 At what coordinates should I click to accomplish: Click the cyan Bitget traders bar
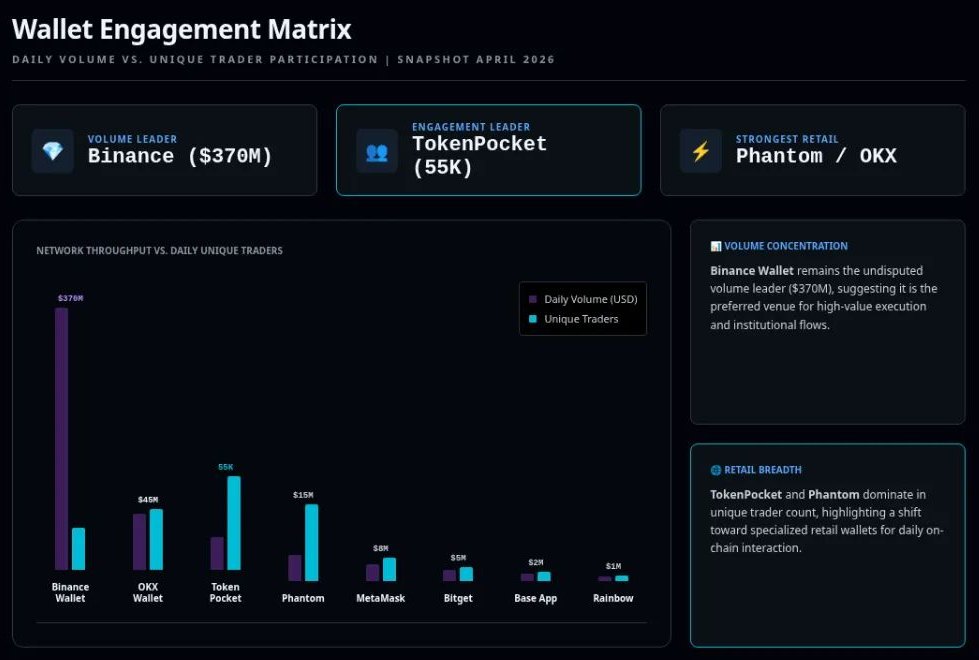pos(466,574)
